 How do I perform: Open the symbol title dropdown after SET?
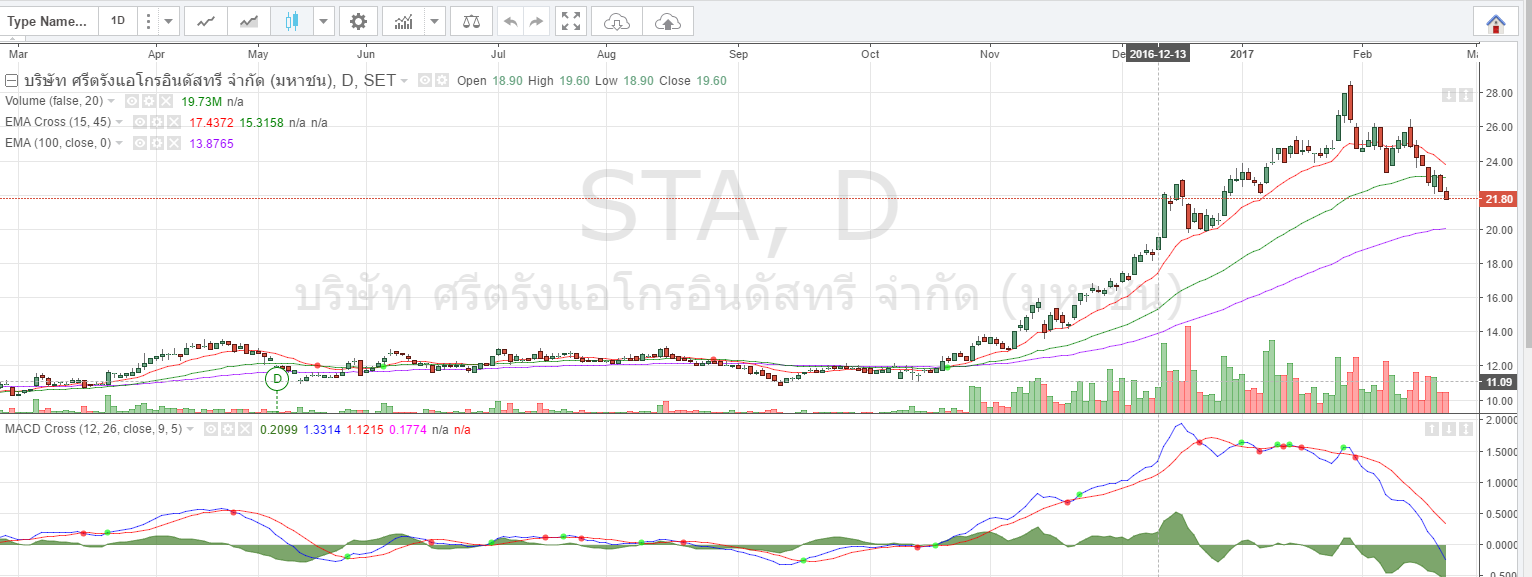pos(404,81)
